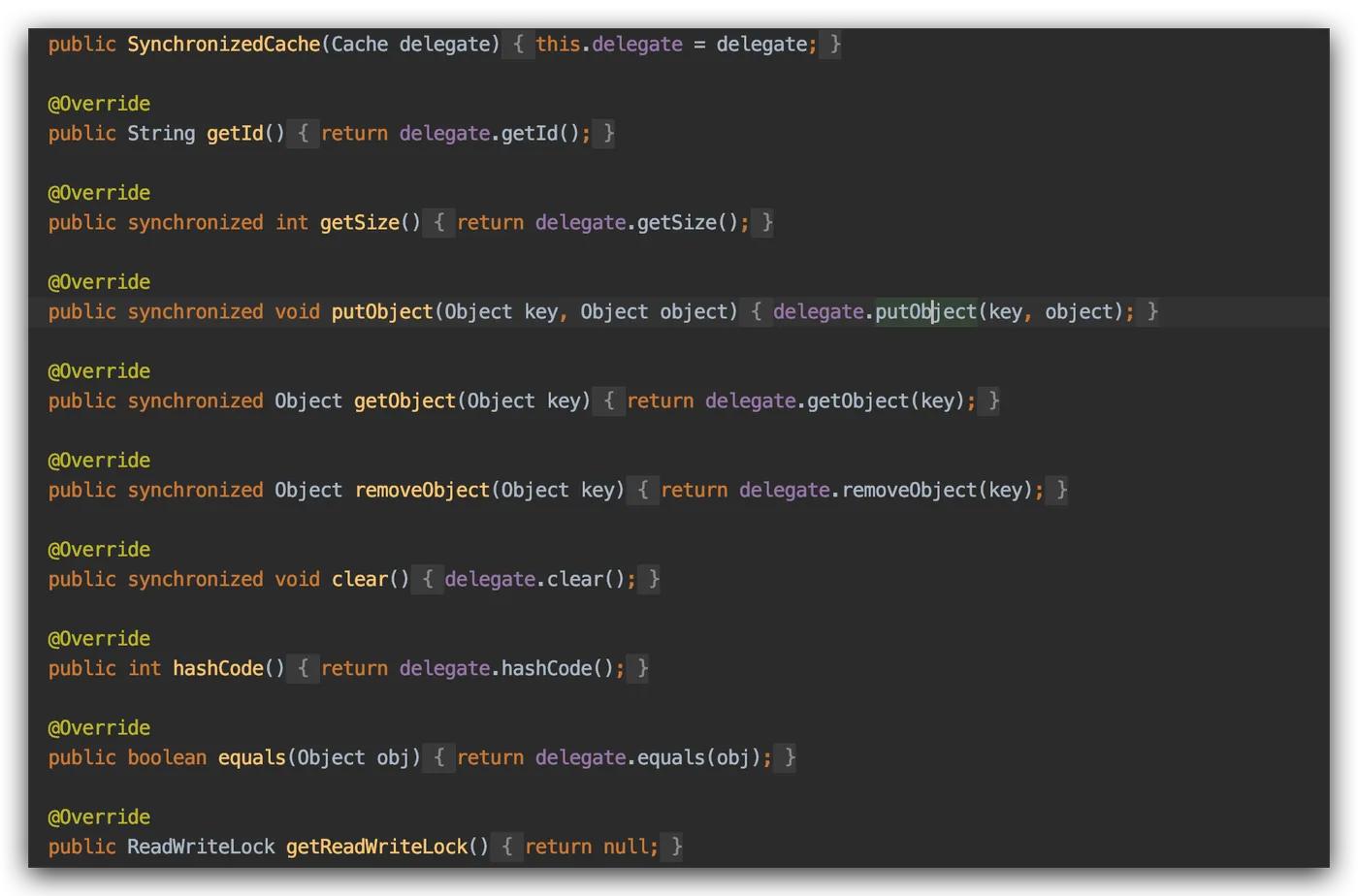Click the delegate.getId() call
The width and height of the screenshot is (1358, 896).
click(x=490, y=134)
